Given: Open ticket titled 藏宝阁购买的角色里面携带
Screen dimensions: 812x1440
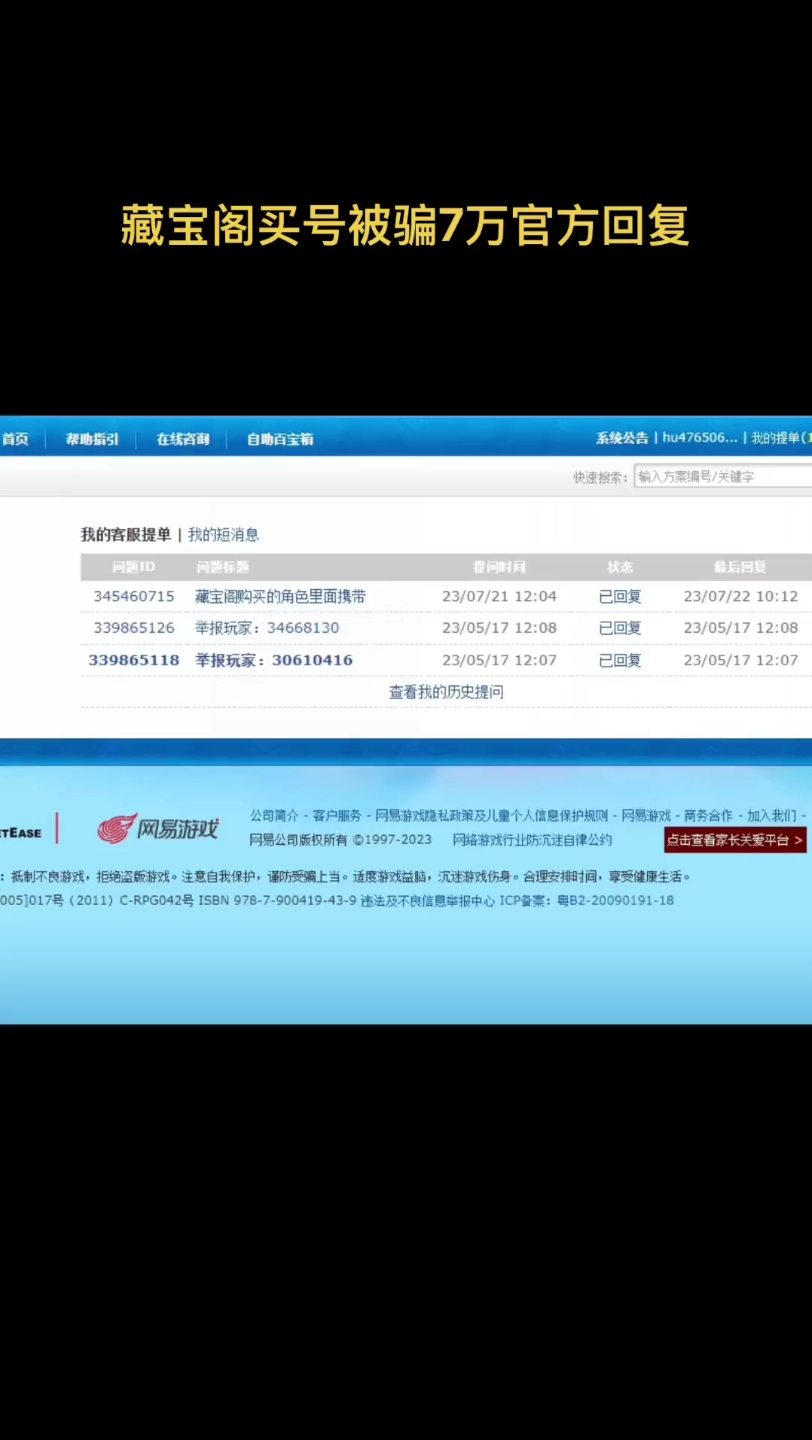Looking at the screenshot, I should click(x=281, y=596).
